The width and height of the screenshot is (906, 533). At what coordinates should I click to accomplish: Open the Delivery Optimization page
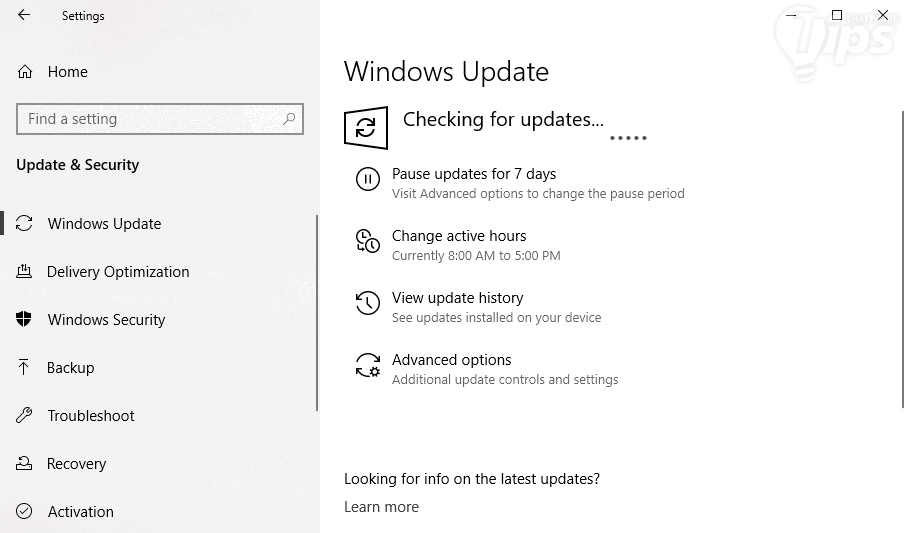coord(118,272)
